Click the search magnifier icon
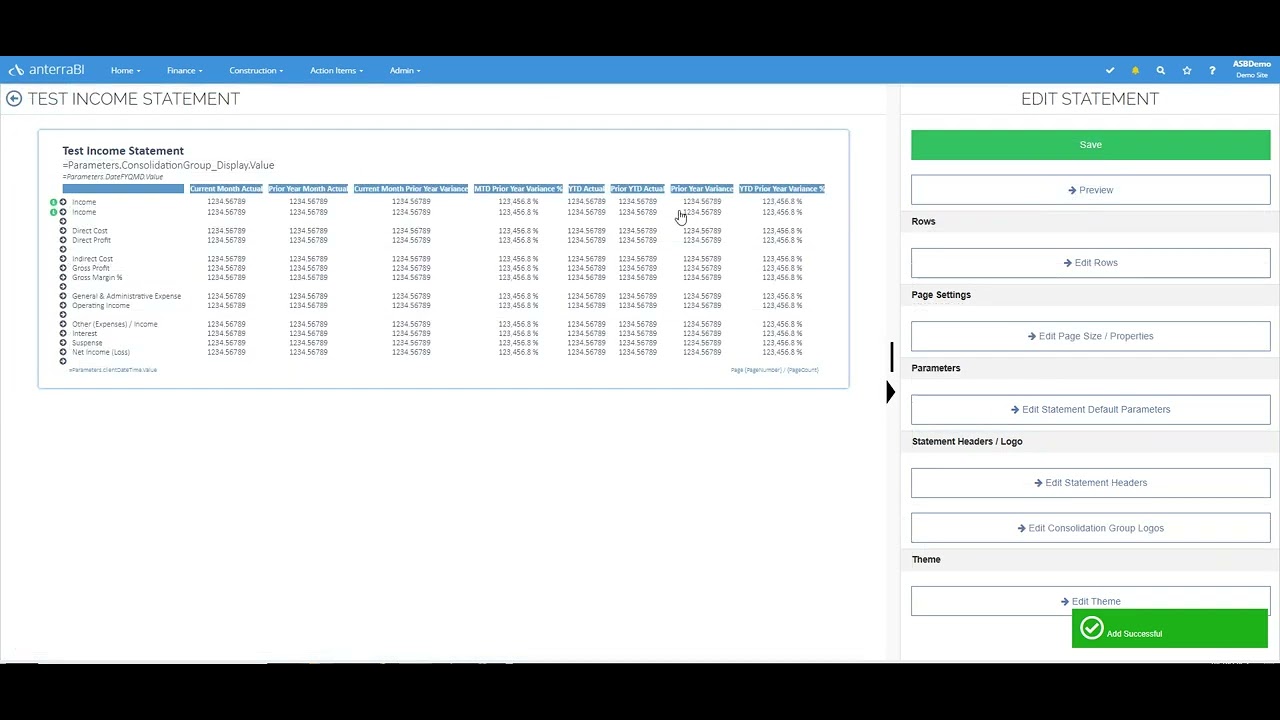This screenshot has width=1280, height=720. pyautogui.click(x=1161, y=70)
